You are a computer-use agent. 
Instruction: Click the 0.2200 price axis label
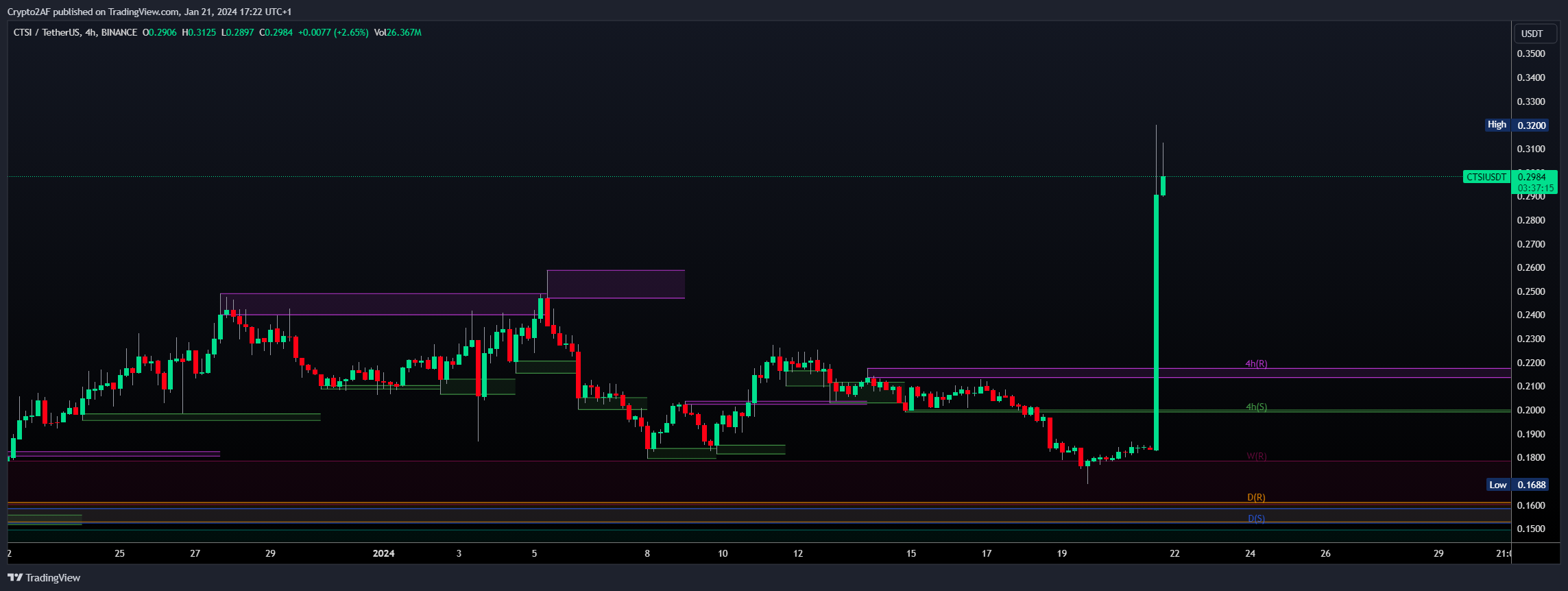1531,363
